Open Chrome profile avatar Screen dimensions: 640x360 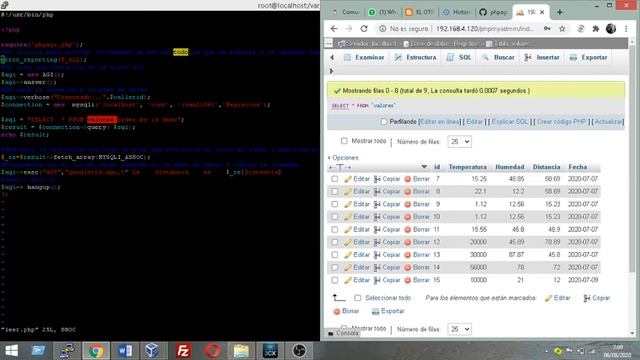611,29
